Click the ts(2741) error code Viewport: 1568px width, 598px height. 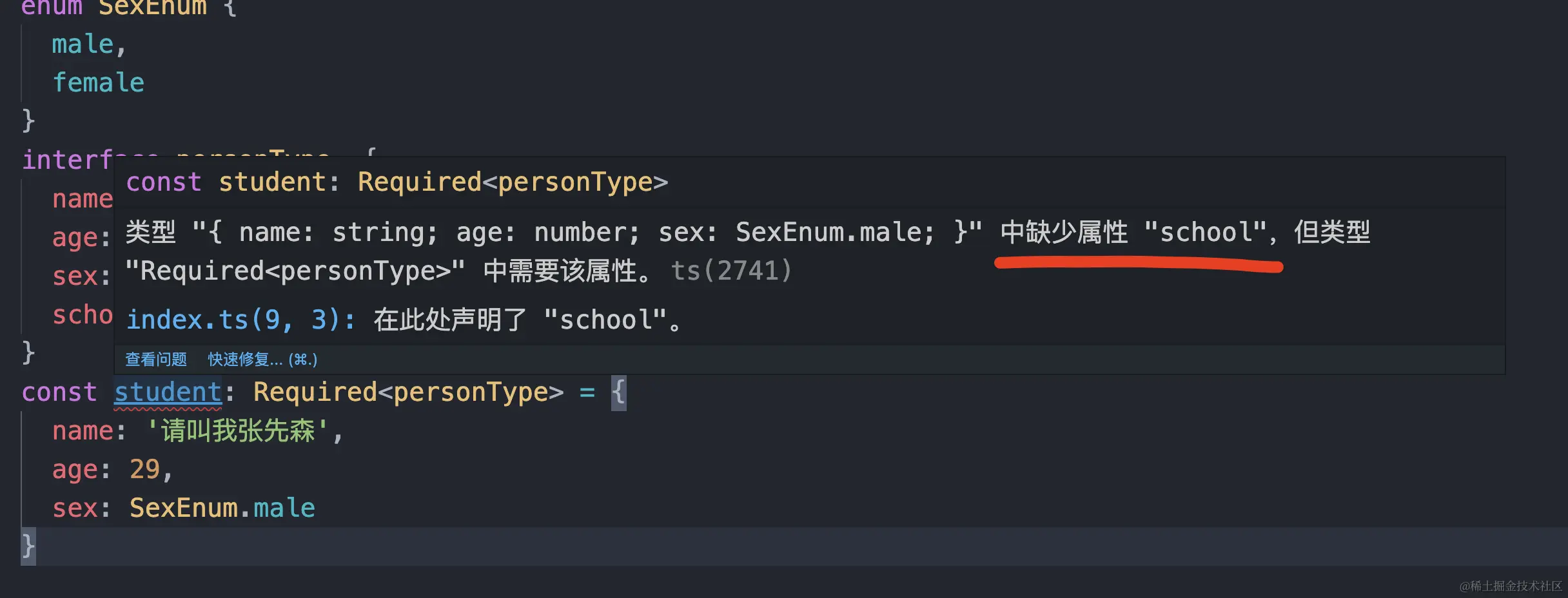731,271
